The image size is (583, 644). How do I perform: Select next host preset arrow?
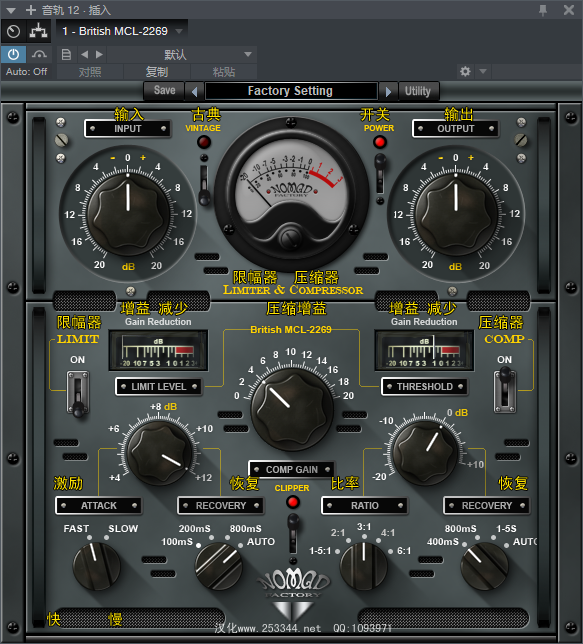(x=99, y=55)
